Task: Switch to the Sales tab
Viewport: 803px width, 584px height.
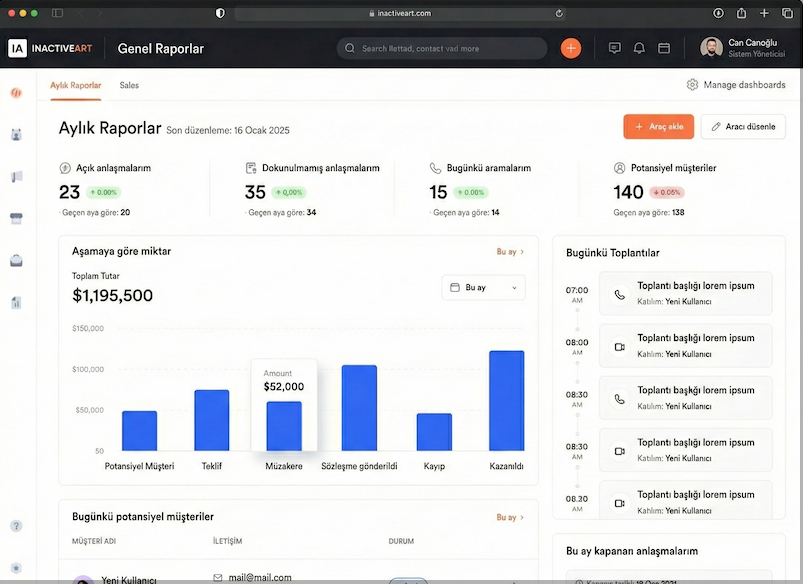Action: tap(128, 85)
